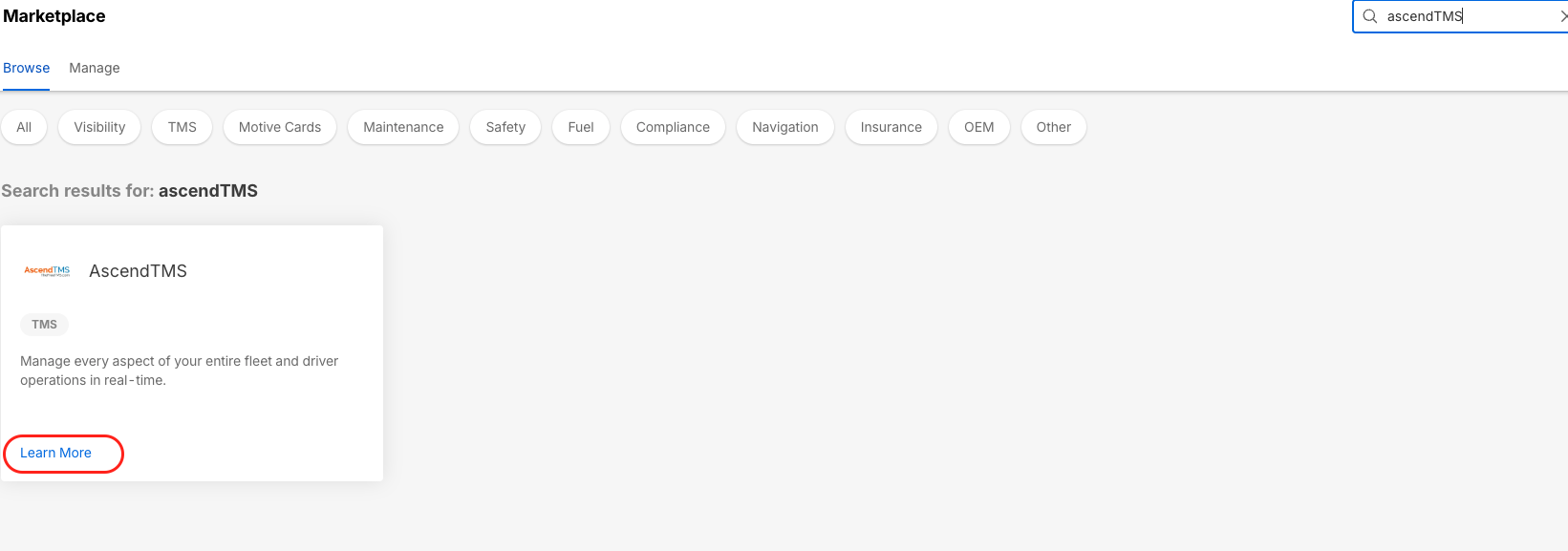Click the AscendTMS logo thumbnail
This screenshot has height=551, width=1568.
click(47, 271)
